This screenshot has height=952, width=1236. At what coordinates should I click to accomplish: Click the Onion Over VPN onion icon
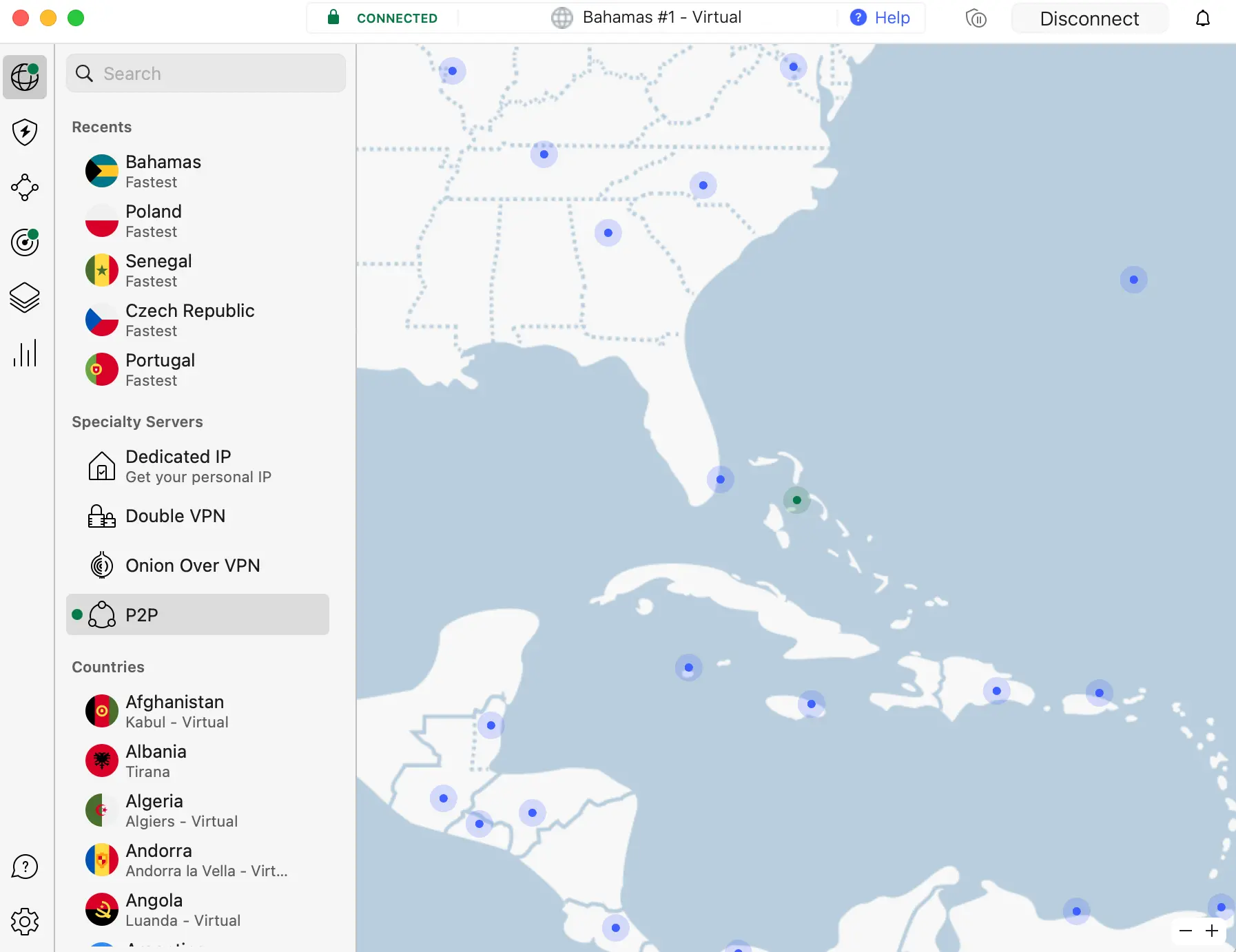[102, 566]
